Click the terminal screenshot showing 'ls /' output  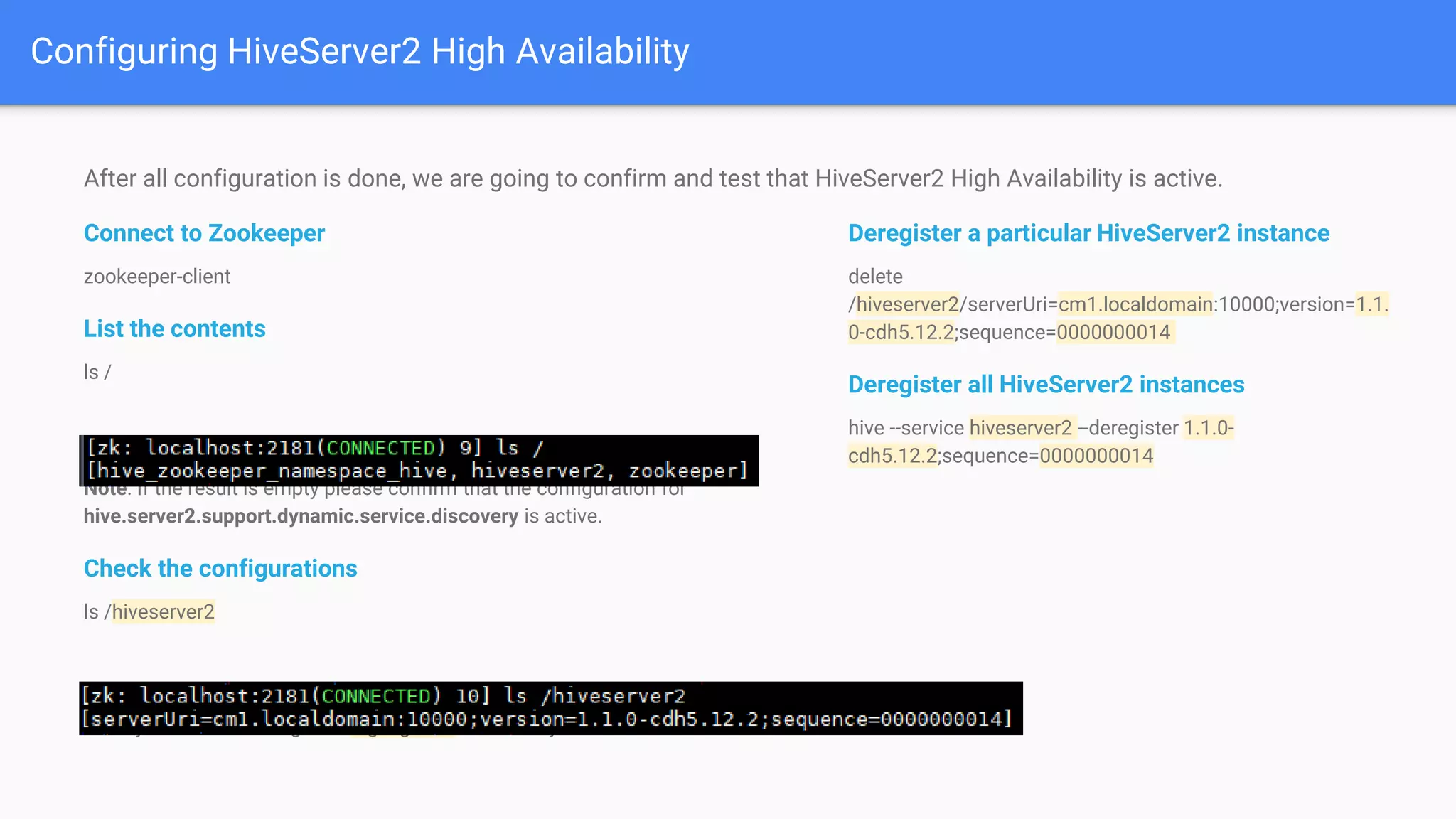[x=419, y=461]
